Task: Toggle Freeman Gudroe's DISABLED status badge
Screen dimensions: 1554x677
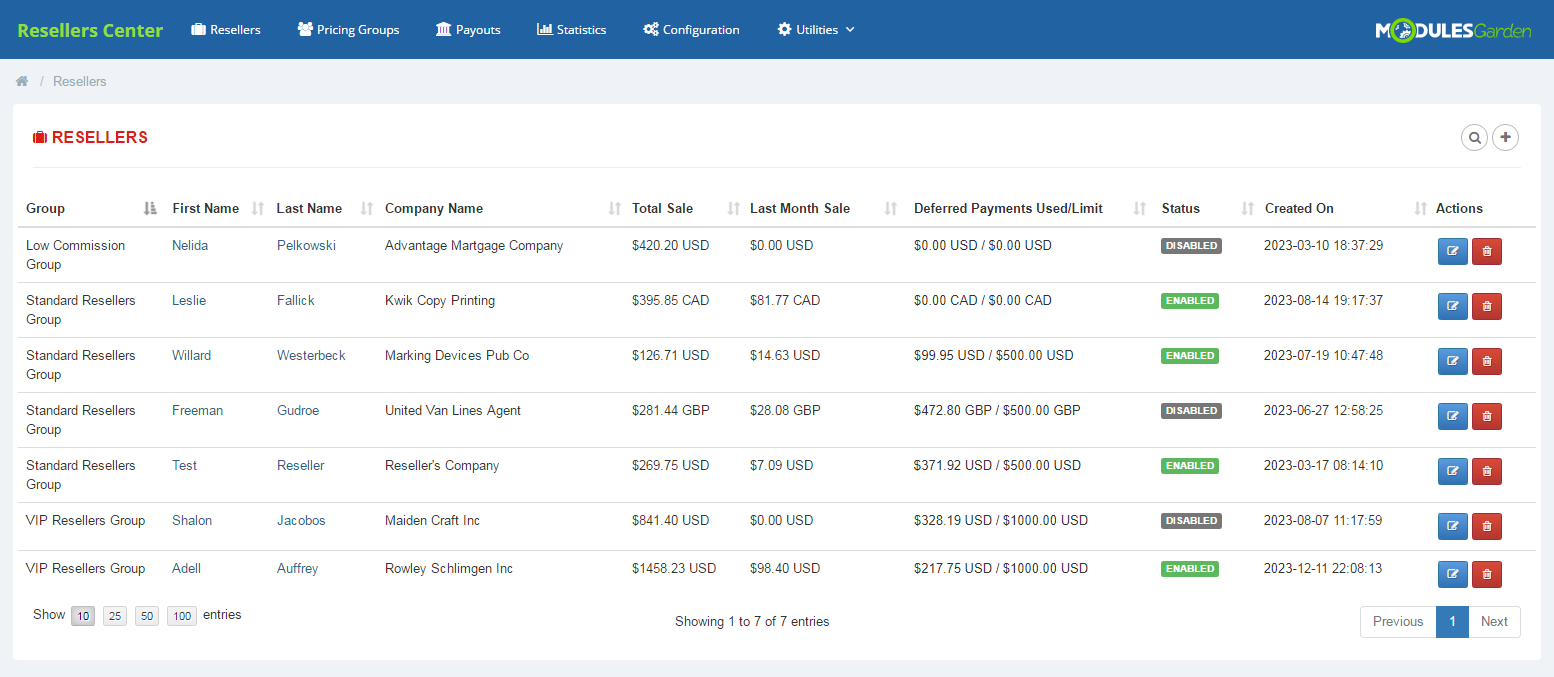Action: [x=1190, y=410]
